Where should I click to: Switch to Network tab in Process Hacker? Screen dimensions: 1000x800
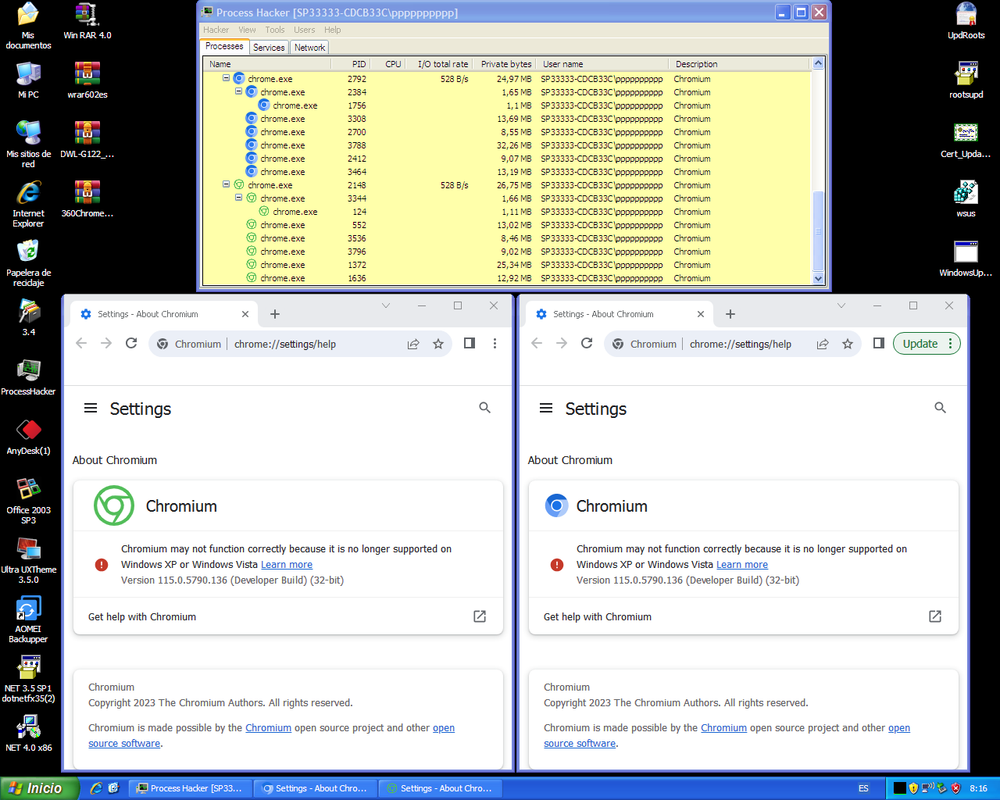coord(310,47)
